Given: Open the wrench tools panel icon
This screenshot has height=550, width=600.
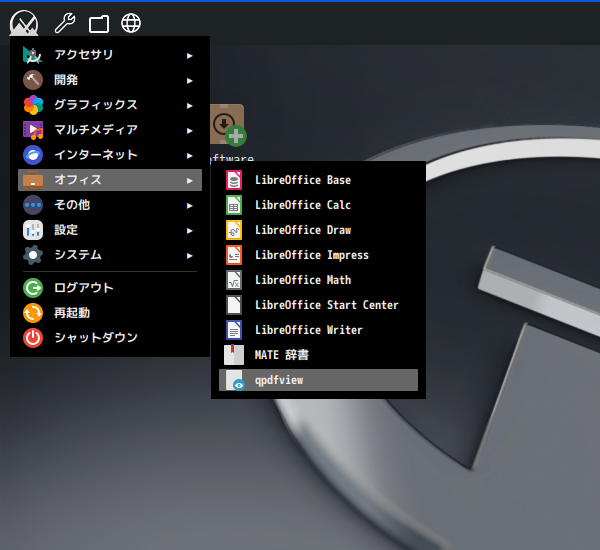Looking at the screenshot, I should 65,23.
